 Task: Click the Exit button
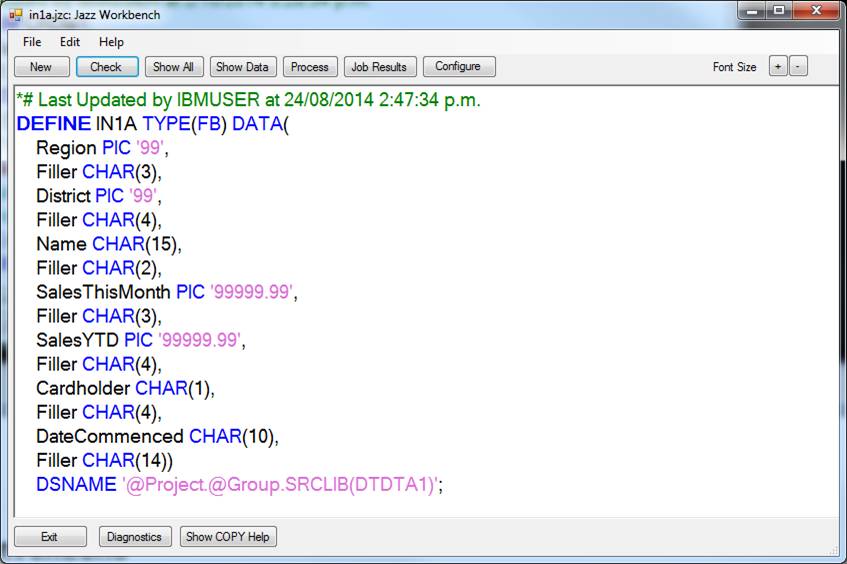point(50,536)
